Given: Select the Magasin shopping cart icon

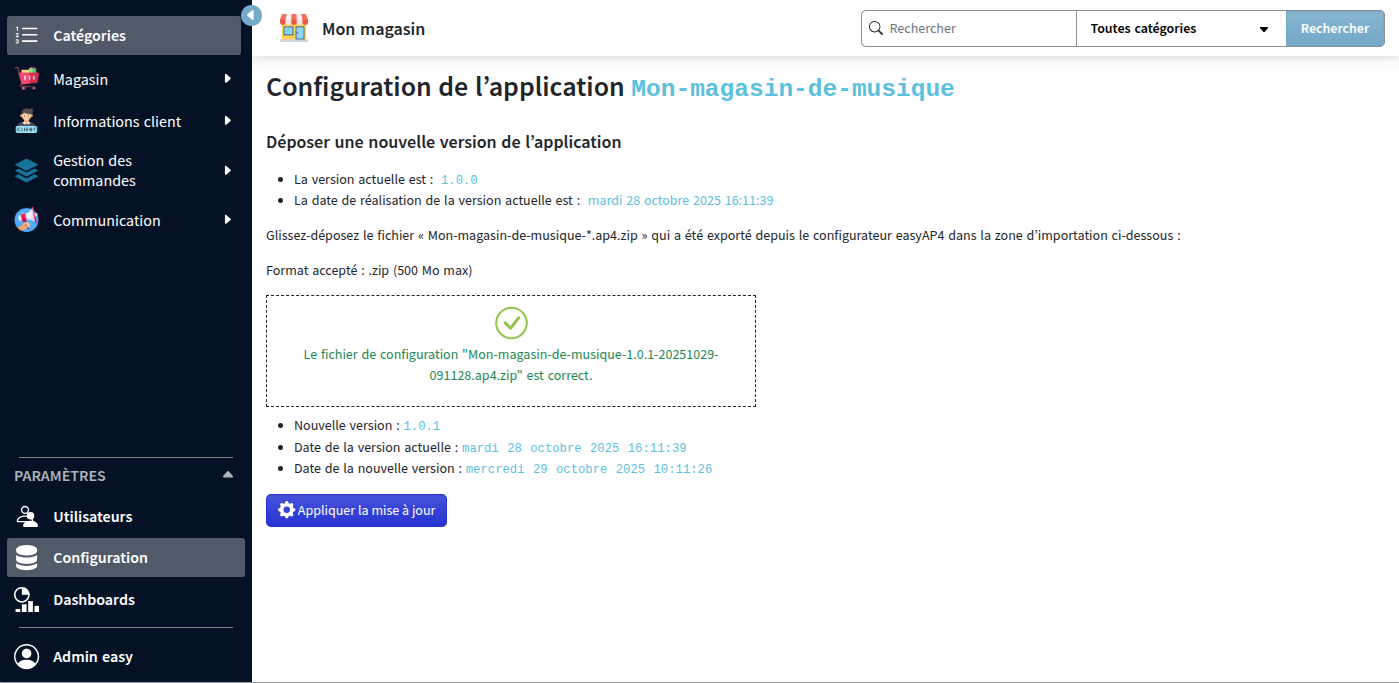Looking at the screenshot, I should (26, 78).
